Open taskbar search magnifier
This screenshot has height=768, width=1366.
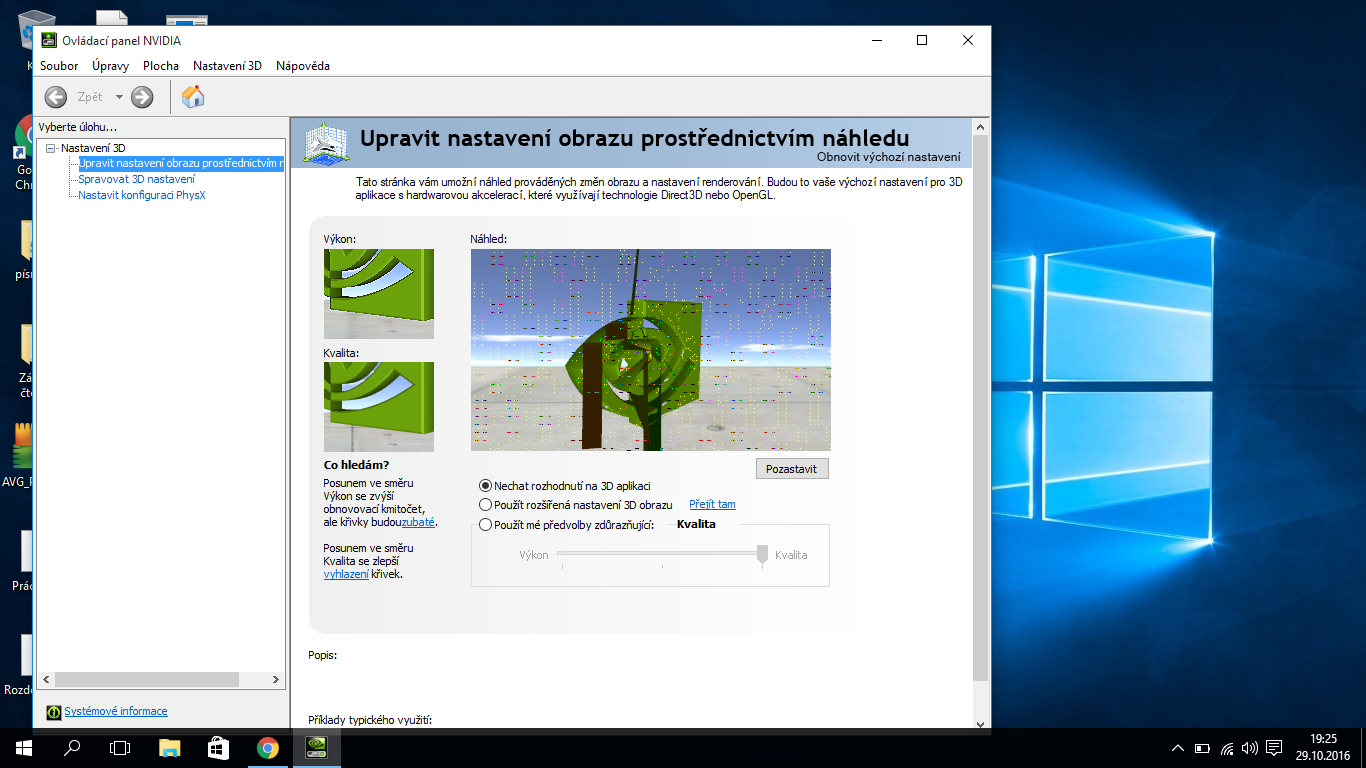(72, 748)
